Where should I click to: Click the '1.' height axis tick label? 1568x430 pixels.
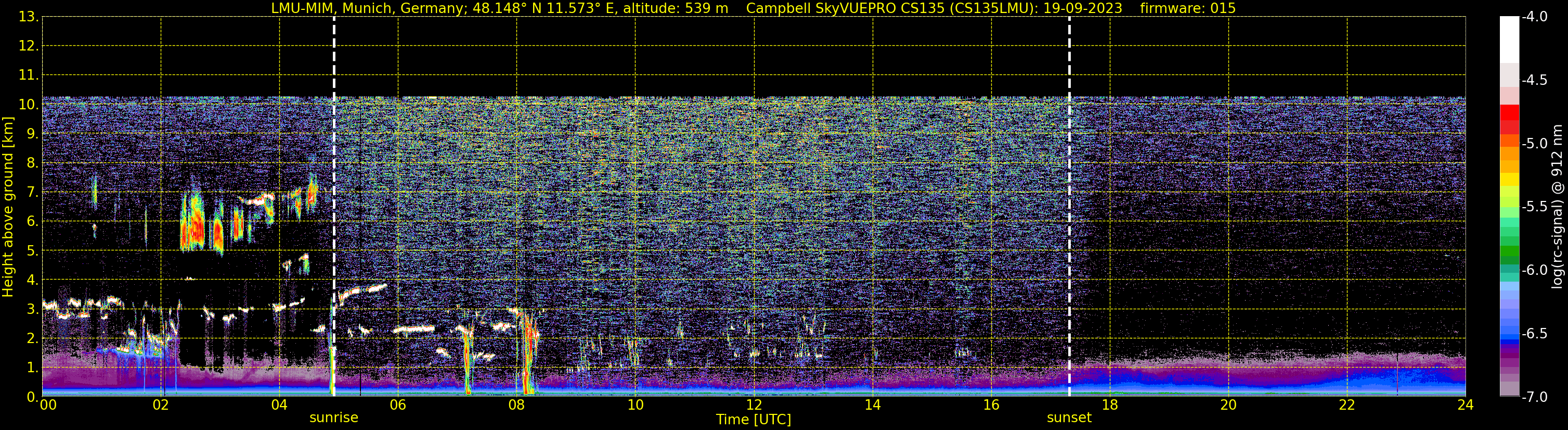[32, 368]
